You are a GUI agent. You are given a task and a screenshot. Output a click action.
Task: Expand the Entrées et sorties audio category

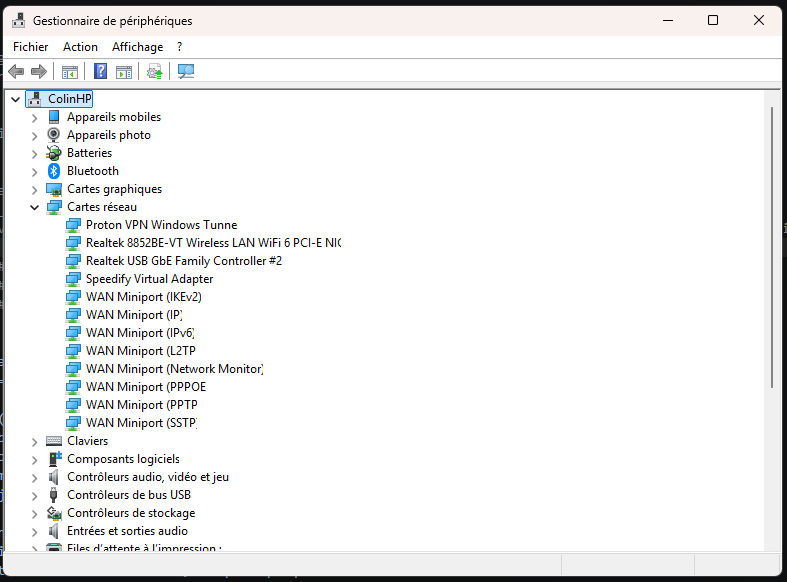(34, 532)
